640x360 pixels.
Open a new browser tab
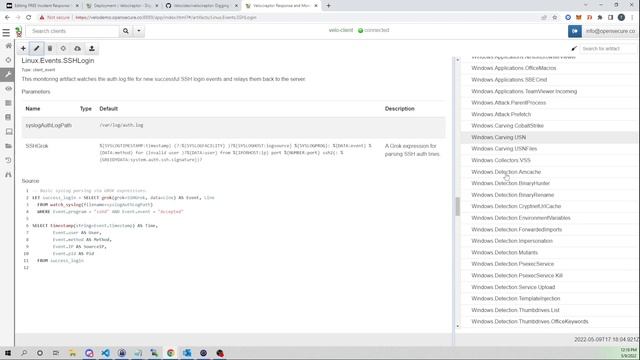328,6
